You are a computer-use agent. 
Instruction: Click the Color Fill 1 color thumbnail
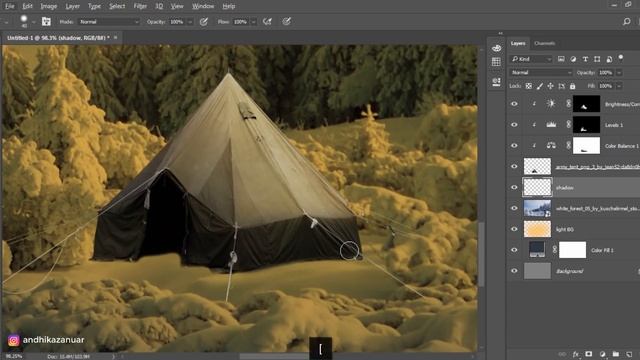[x=537, y=250]
